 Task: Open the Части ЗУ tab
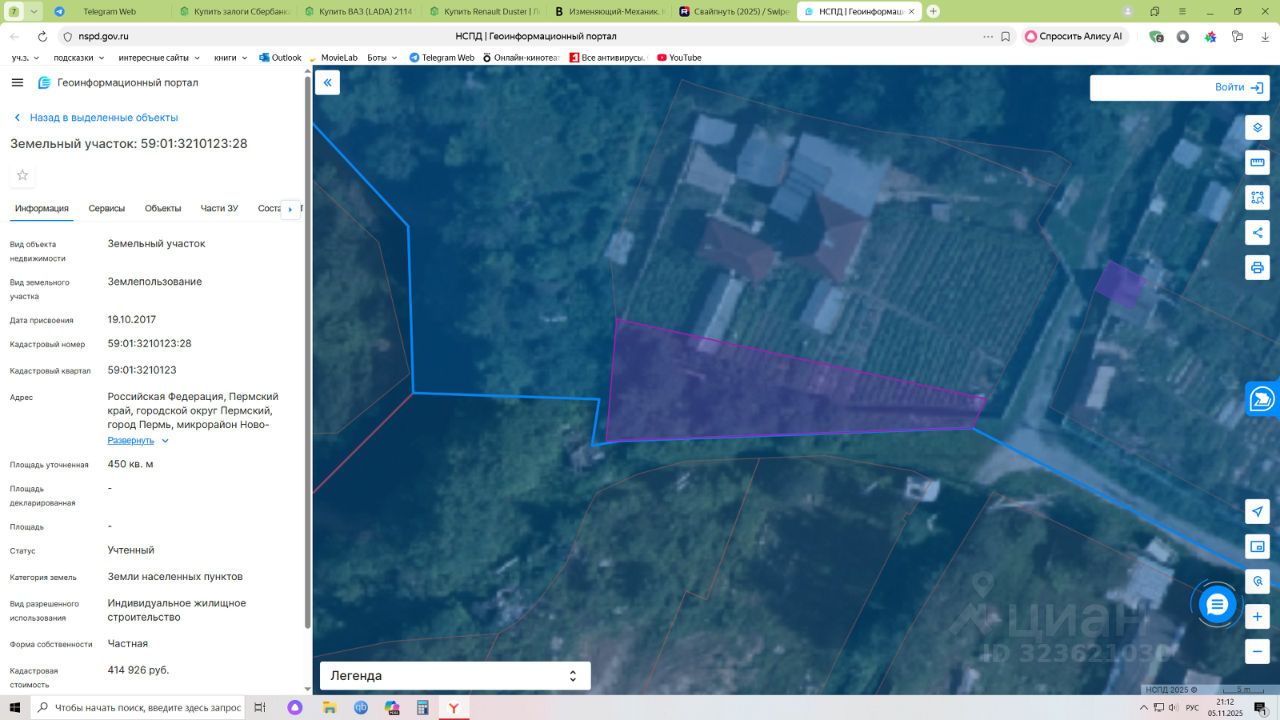click(219, 209)
